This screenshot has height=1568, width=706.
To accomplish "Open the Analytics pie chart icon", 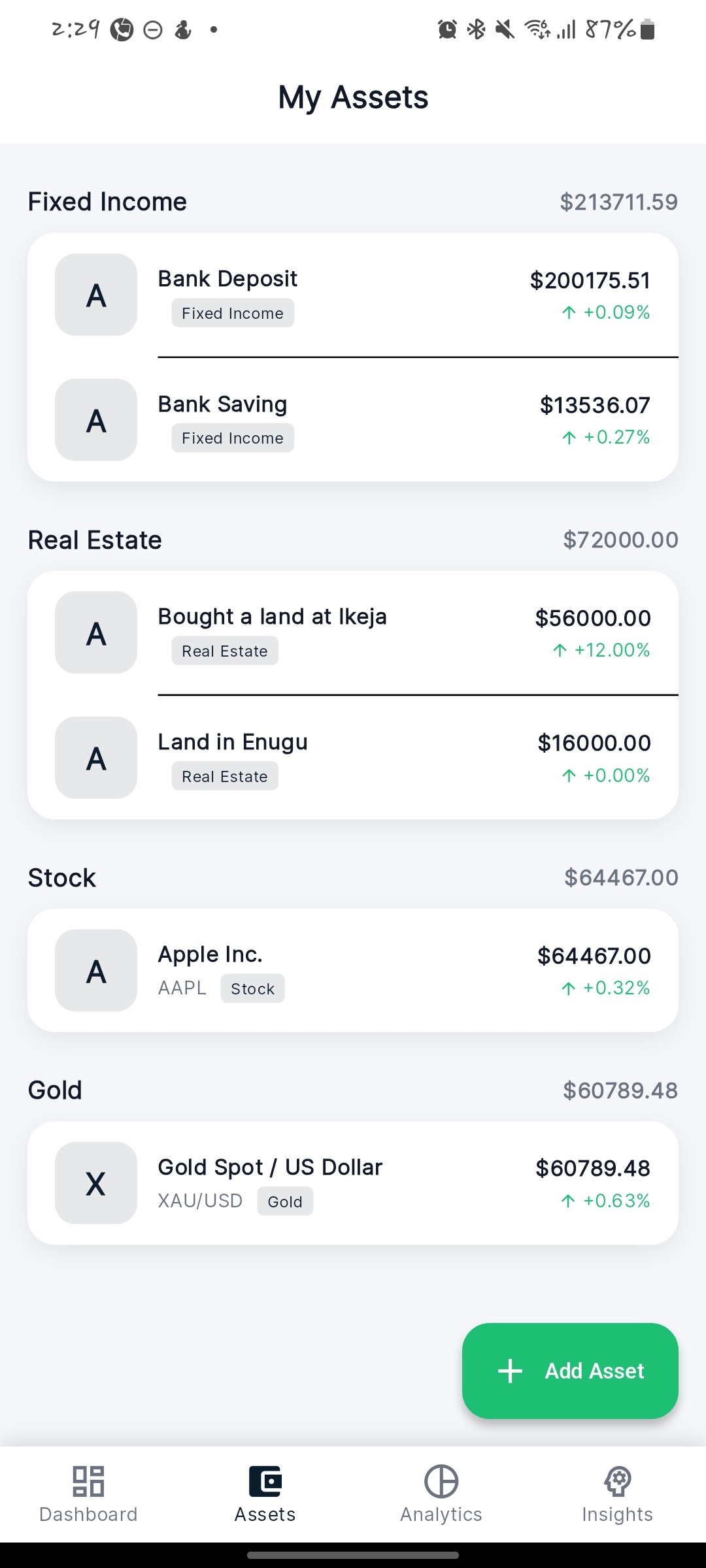I will 441,1480.
